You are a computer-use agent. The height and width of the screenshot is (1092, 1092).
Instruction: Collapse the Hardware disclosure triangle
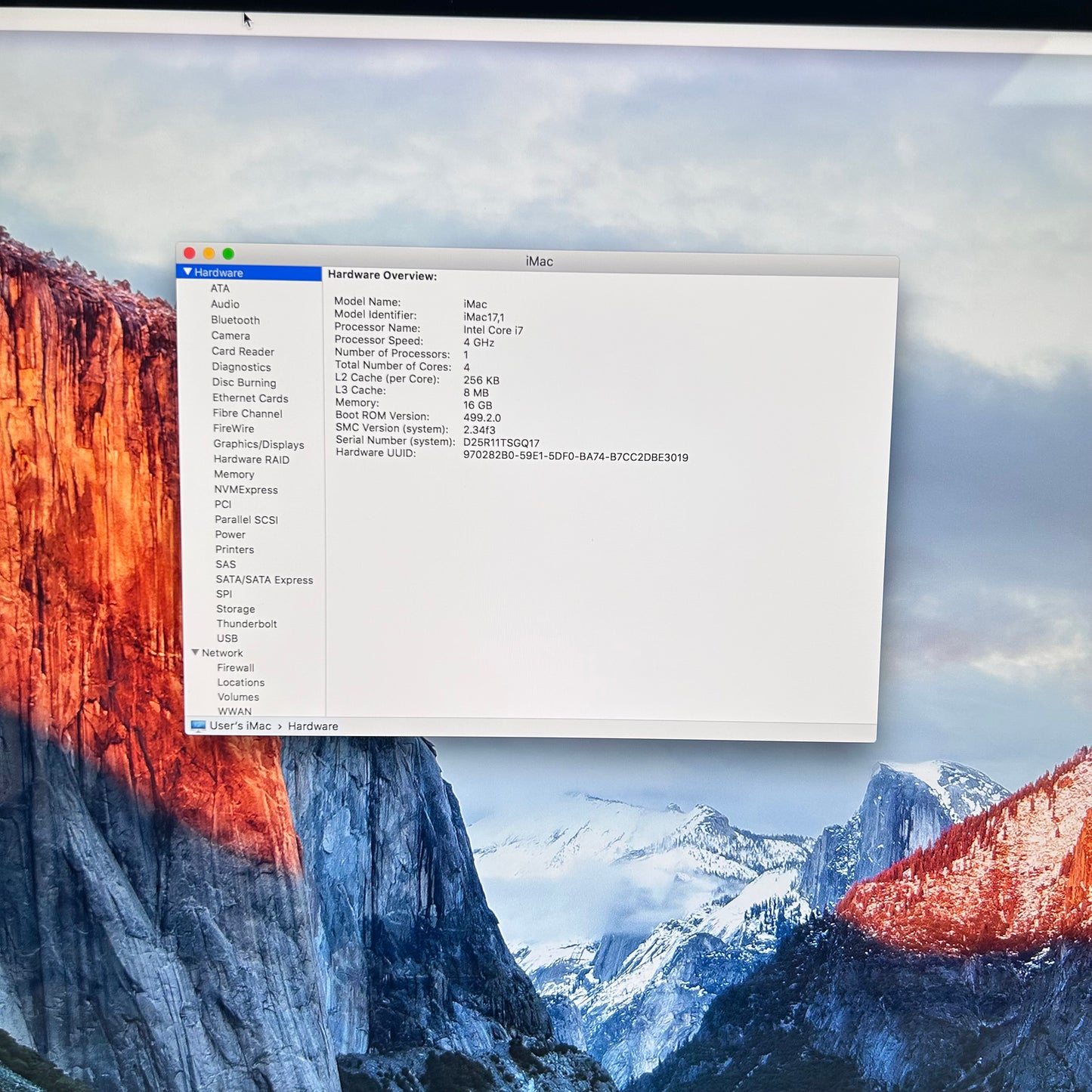point(188,272)
